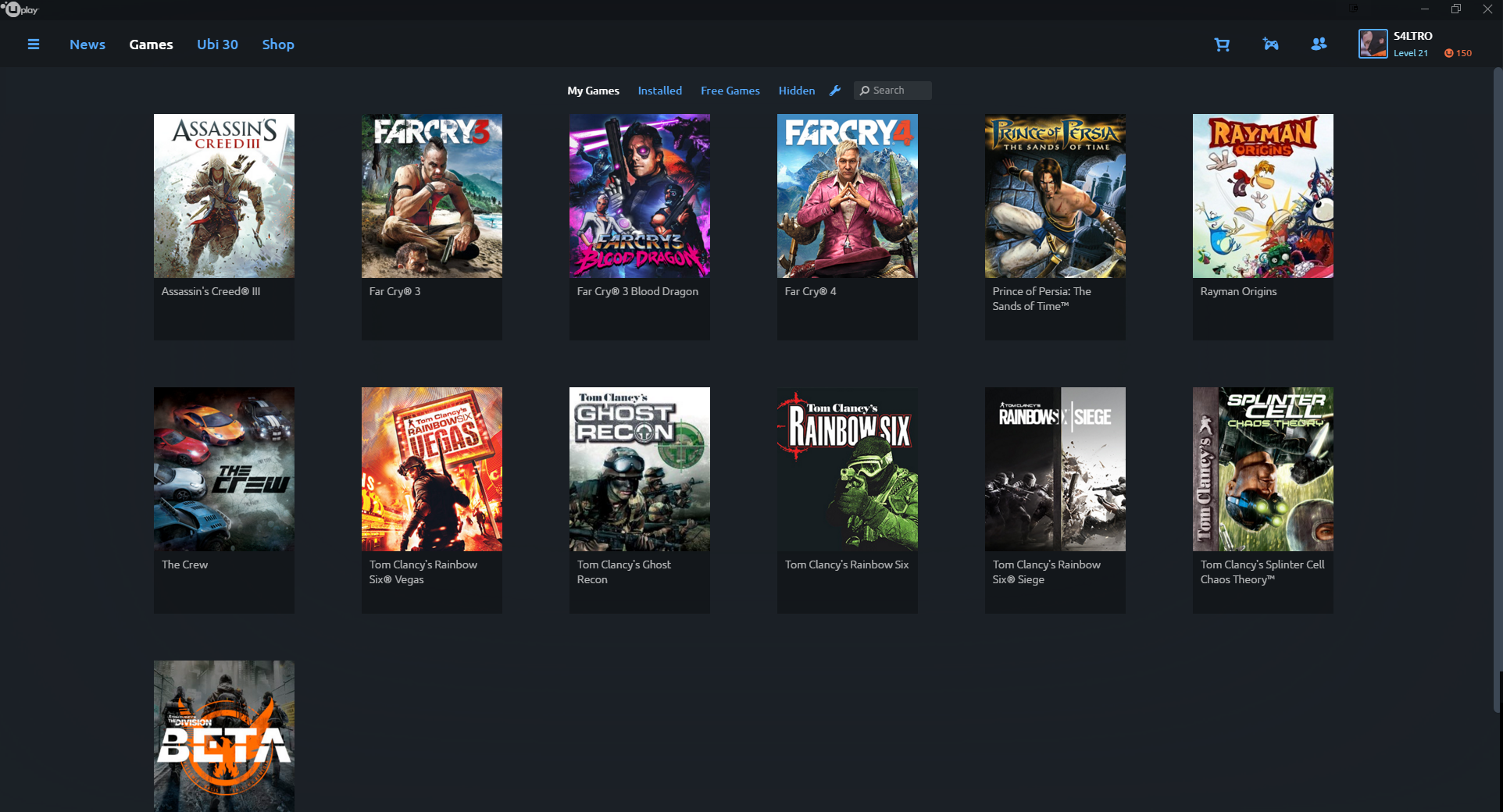This screenshot has height=812, width=1503.
Task: Open the hamburger menu icon
Action: coord(34,45)
